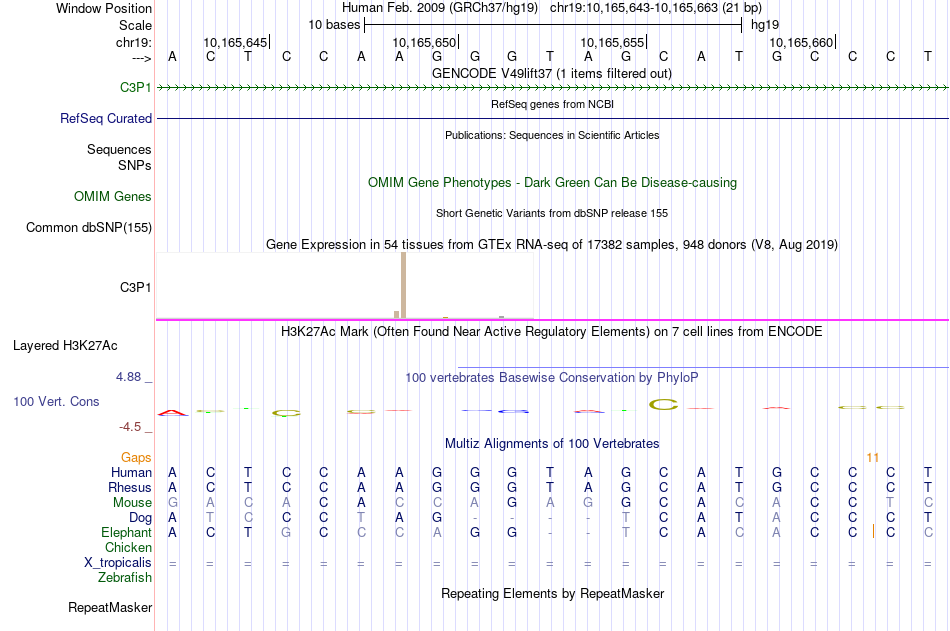Click the 4.88 upper conservation value

point(128,377)
